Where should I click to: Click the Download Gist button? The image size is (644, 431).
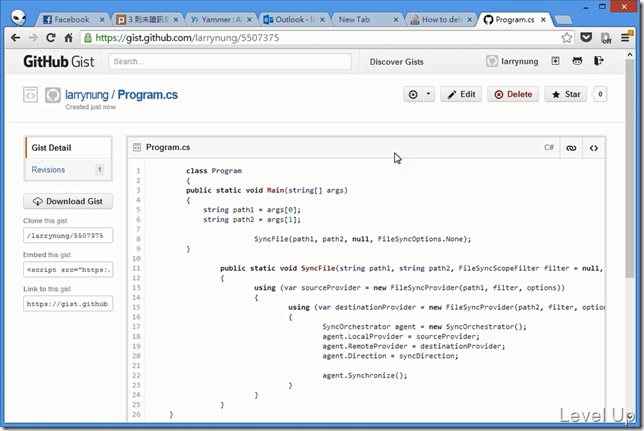tap(68, 201)
